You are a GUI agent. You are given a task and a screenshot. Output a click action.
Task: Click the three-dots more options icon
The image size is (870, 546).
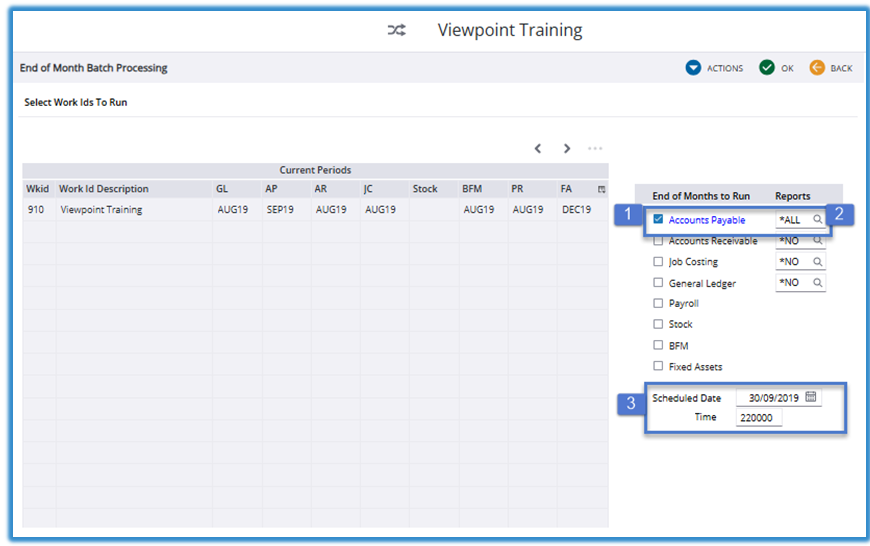tap(595, 149)
